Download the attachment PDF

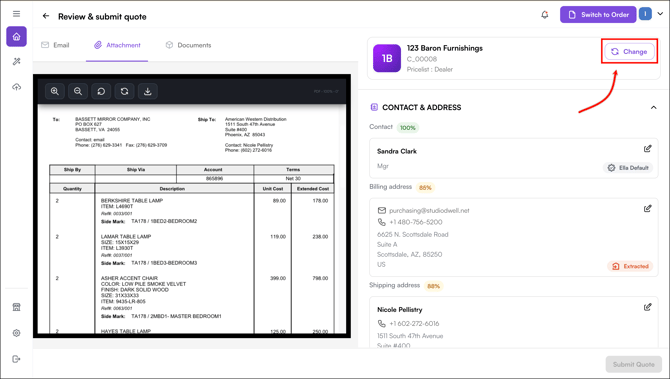(147, 91)
